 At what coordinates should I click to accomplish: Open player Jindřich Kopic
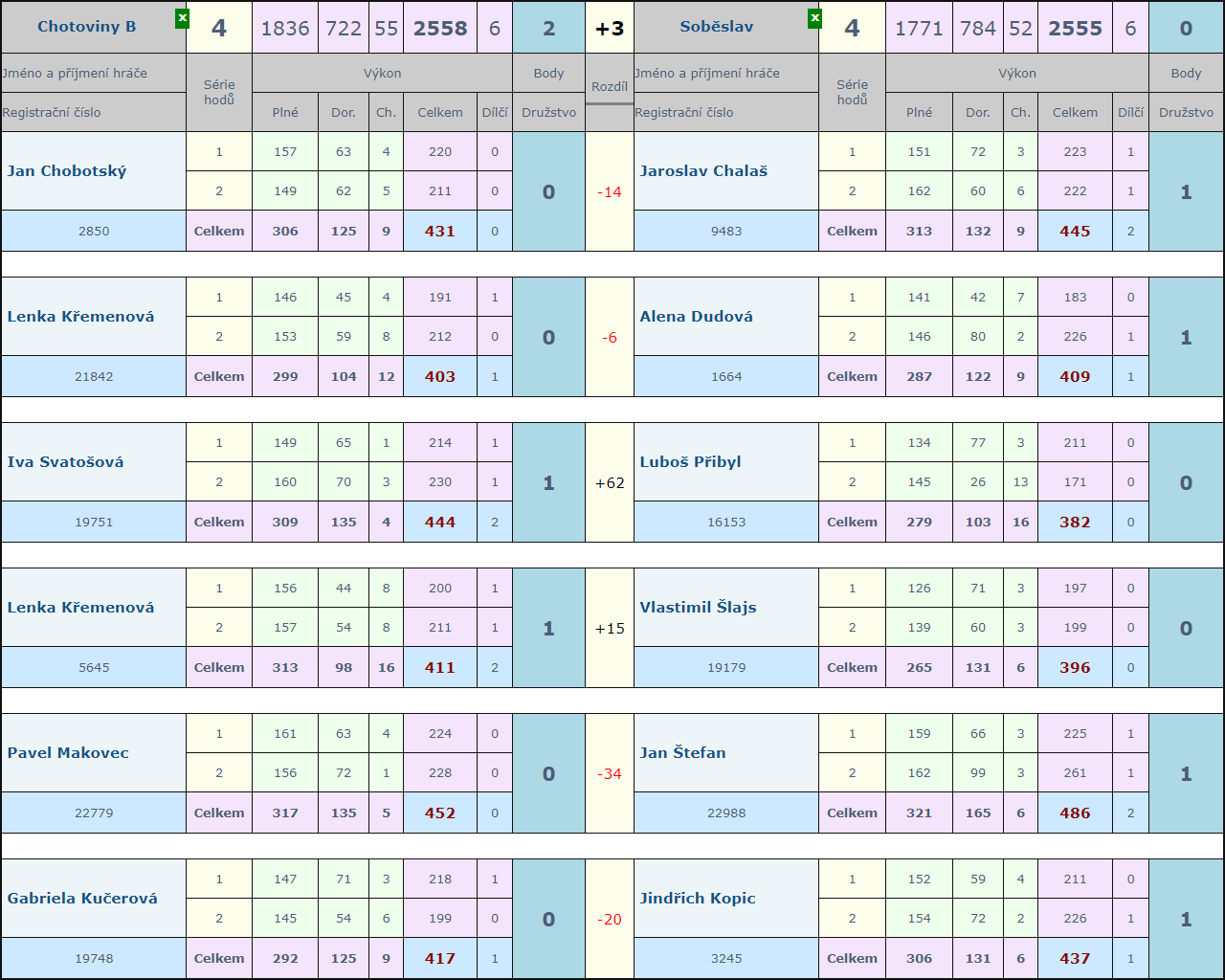(698, 899)
